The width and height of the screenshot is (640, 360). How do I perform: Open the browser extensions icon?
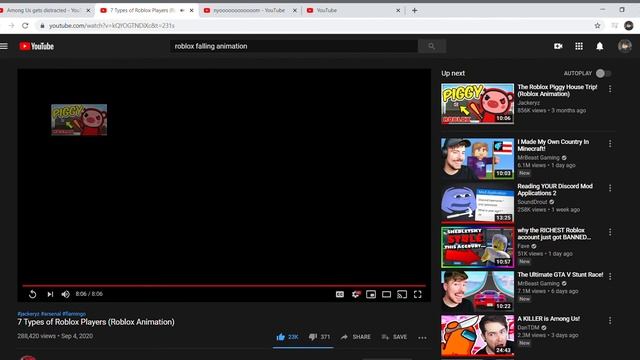tap(614, 25)
